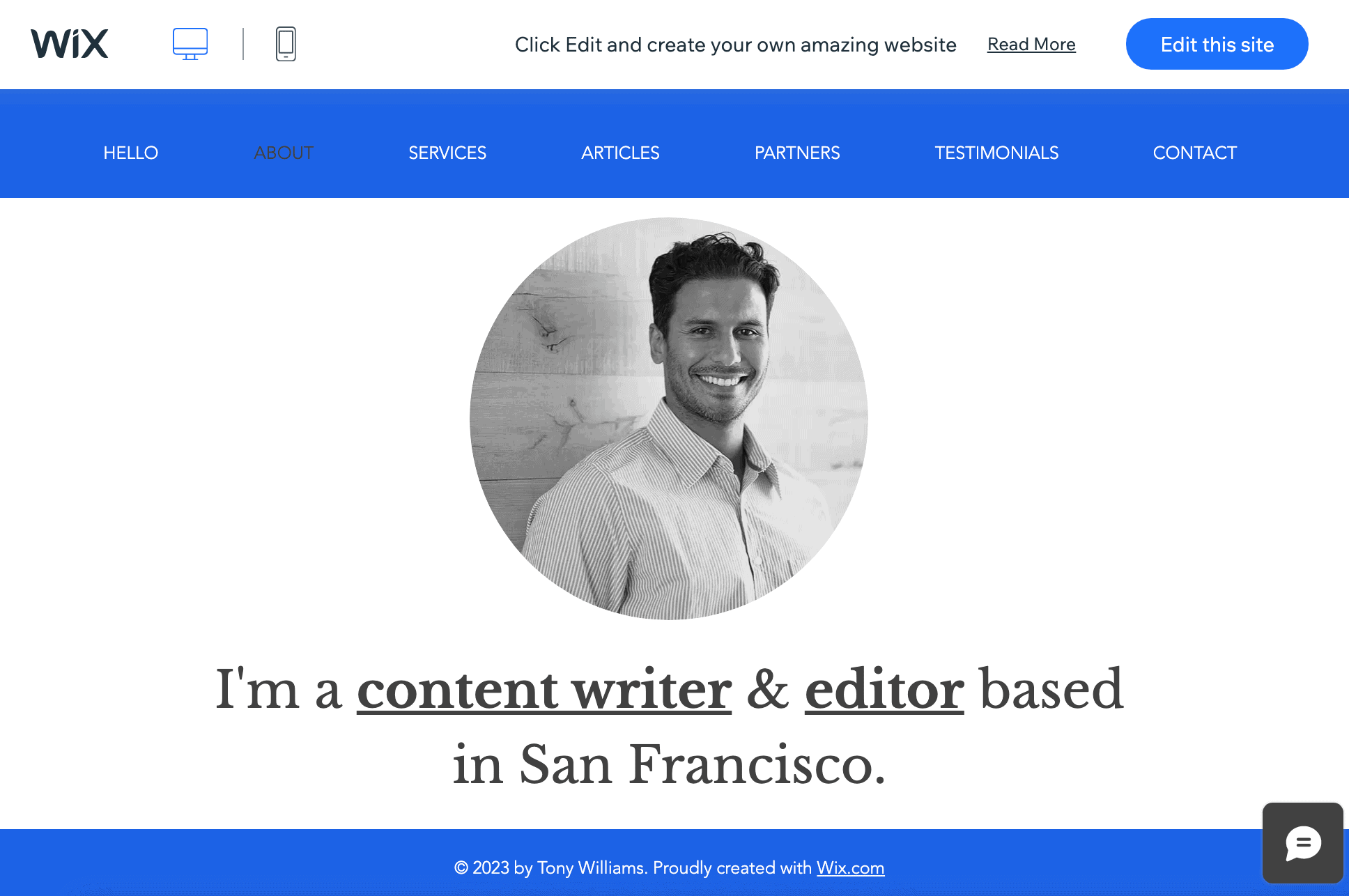Open ARTICLES in navigation bar
Screen dimensions: 1349x896
(620, 153)
